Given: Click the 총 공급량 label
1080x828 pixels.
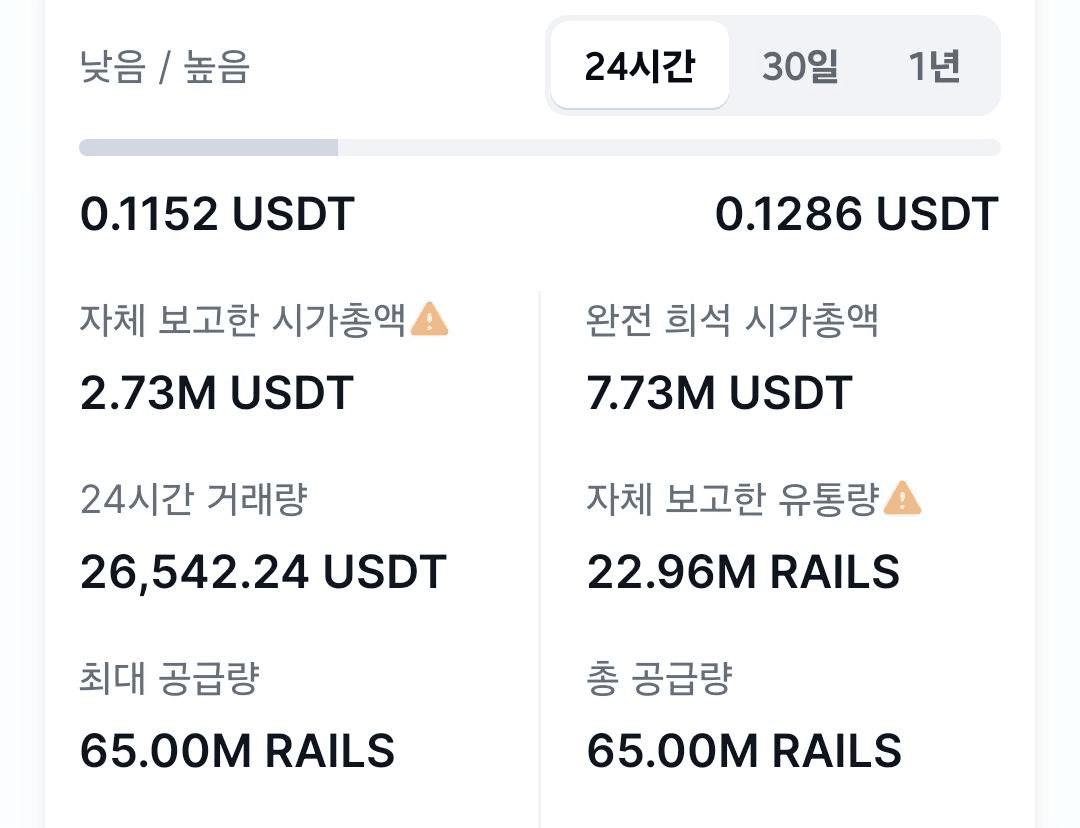Looking at the screenshot, I should point(659,679).
